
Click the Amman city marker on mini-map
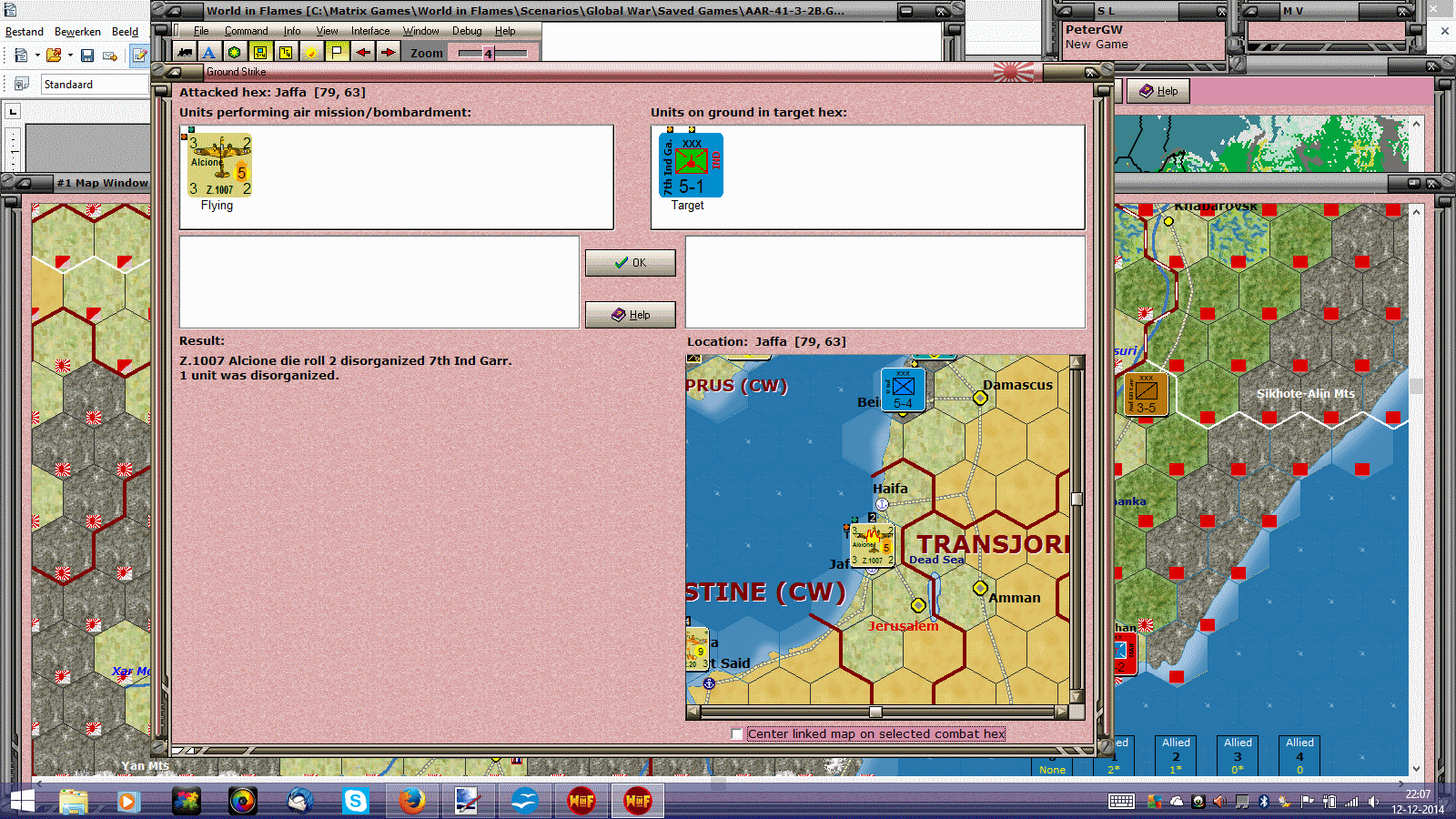(x=980, y=588)
